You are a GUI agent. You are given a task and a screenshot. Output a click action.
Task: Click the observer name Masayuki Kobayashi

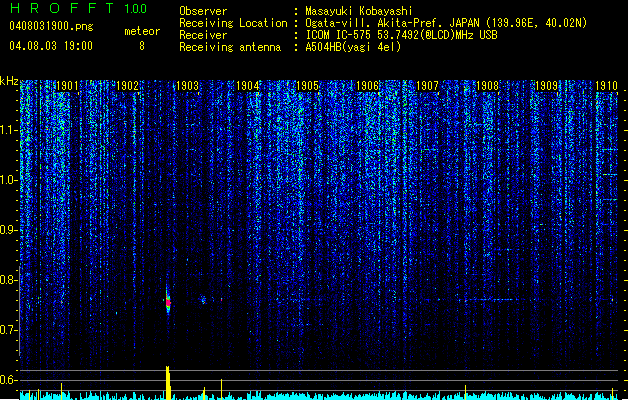click(x=358, y=11)
